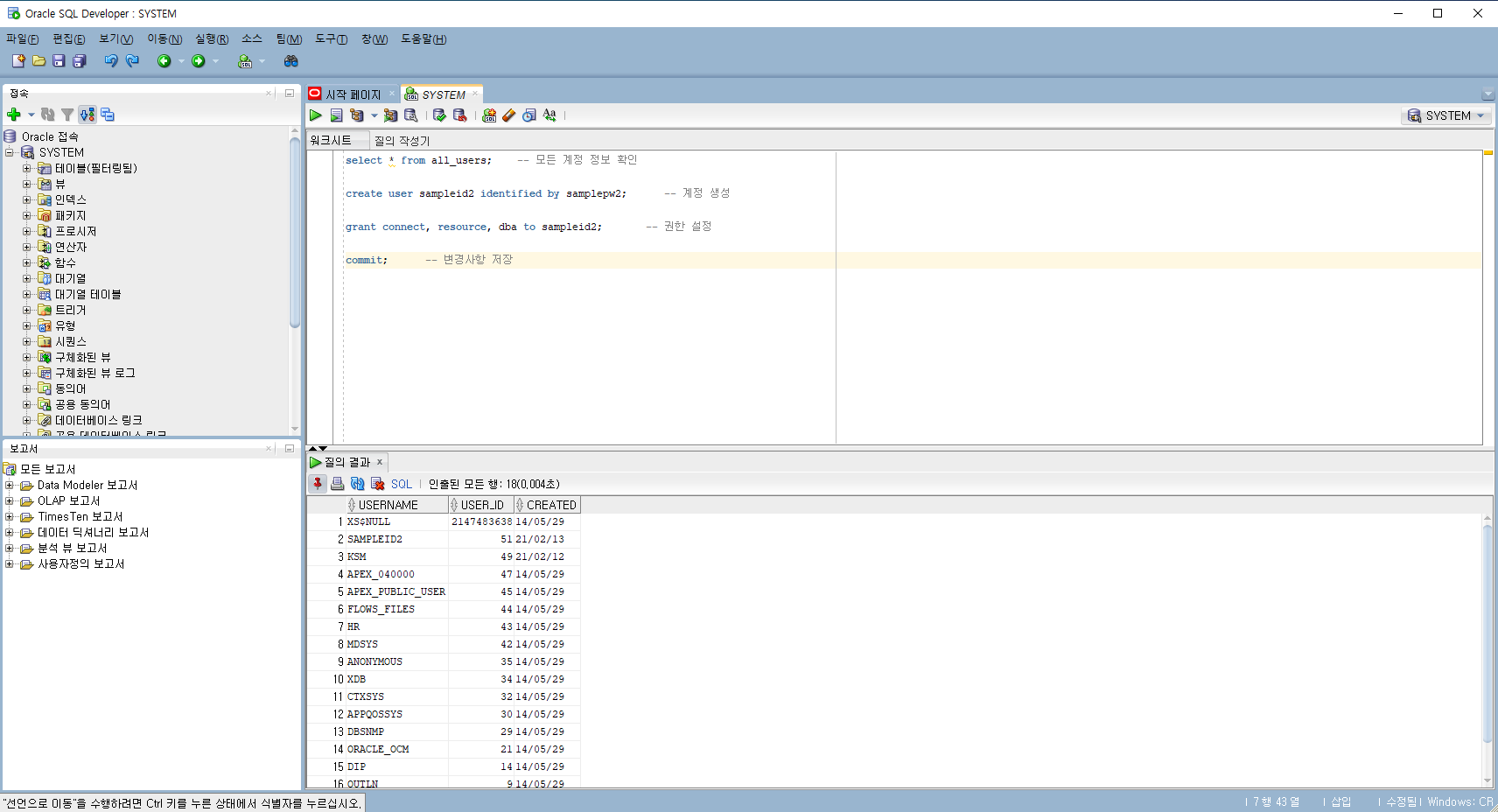Switch to the 시작 페이지 tab

(353, 94)
